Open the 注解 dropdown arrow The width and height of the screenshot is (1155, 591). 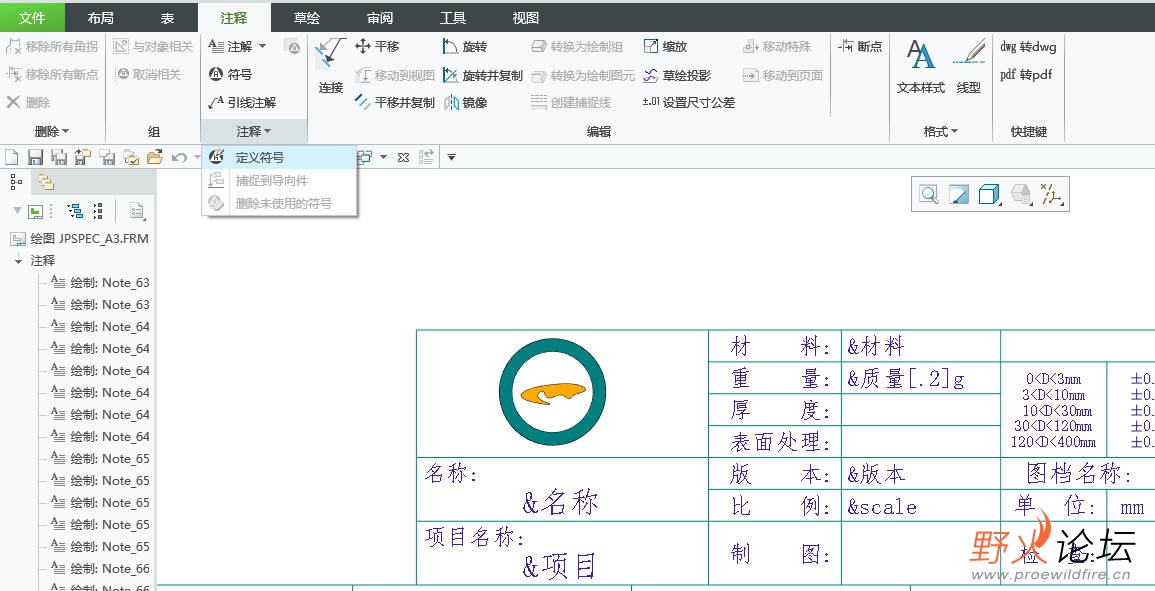[x=262, y=47]
